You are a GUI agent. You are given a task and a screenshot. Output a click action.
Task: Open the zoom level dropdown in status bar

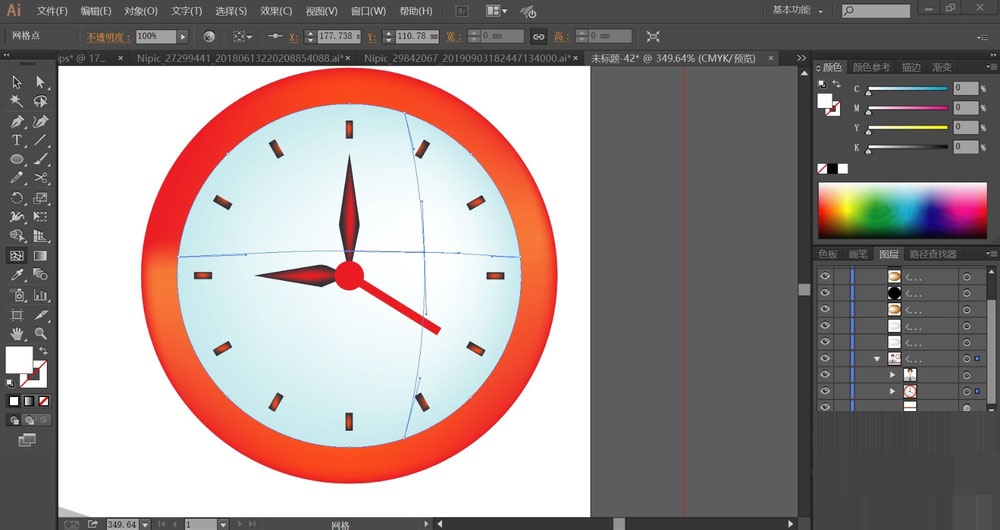point(145,524)
